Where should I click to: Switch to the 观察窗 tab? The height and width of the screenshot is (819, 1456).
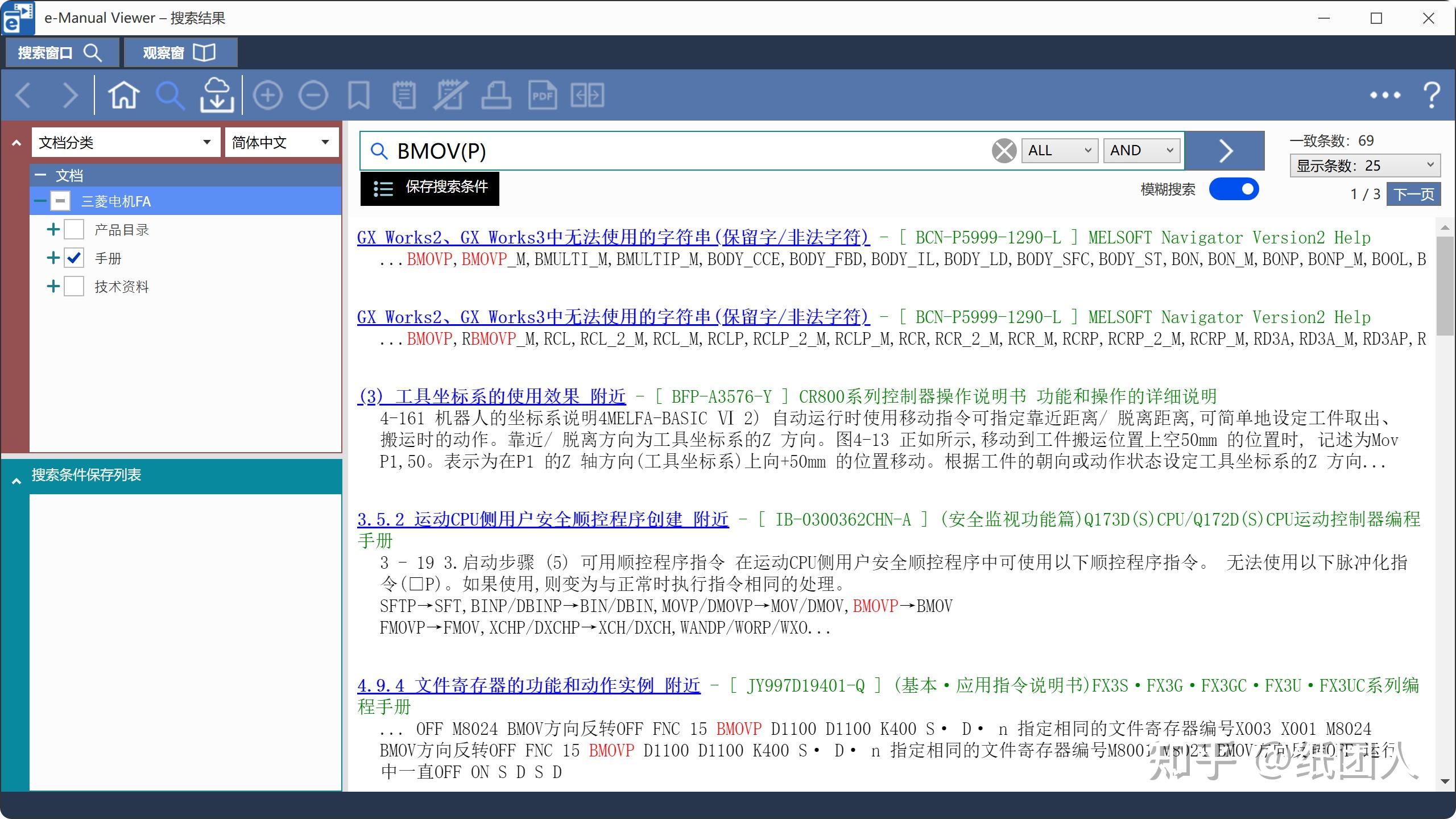pos(180,52)
